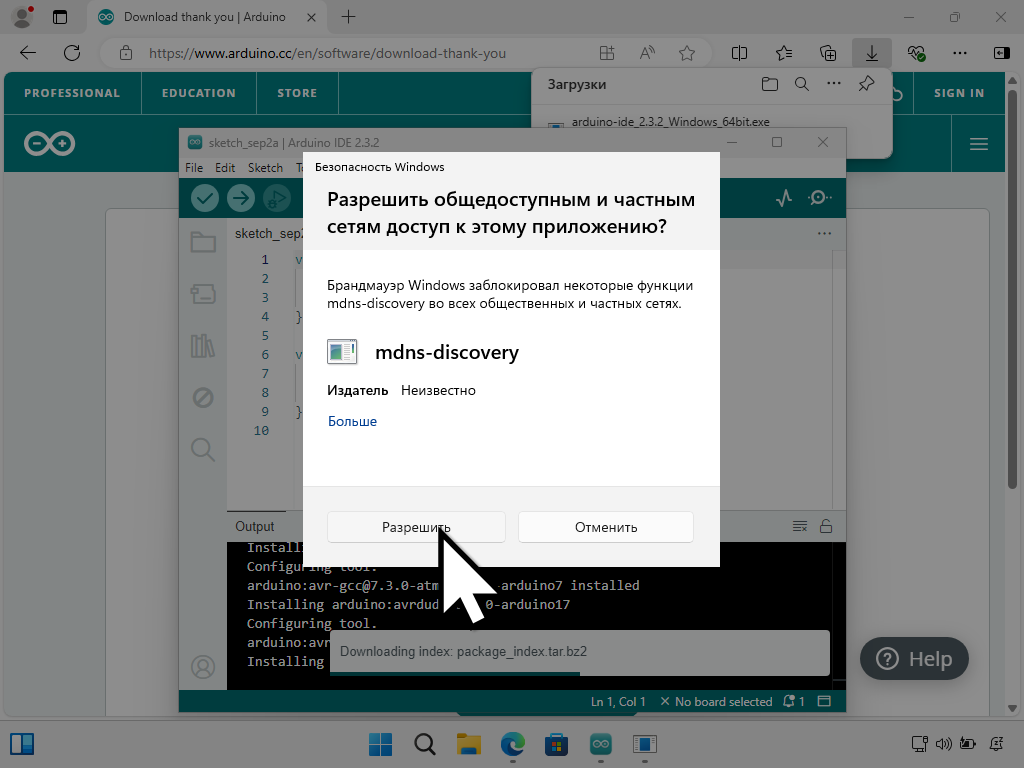Add this page to favorites with the star
Viewport: 1024px width, 768px height.
pos(687,53)
